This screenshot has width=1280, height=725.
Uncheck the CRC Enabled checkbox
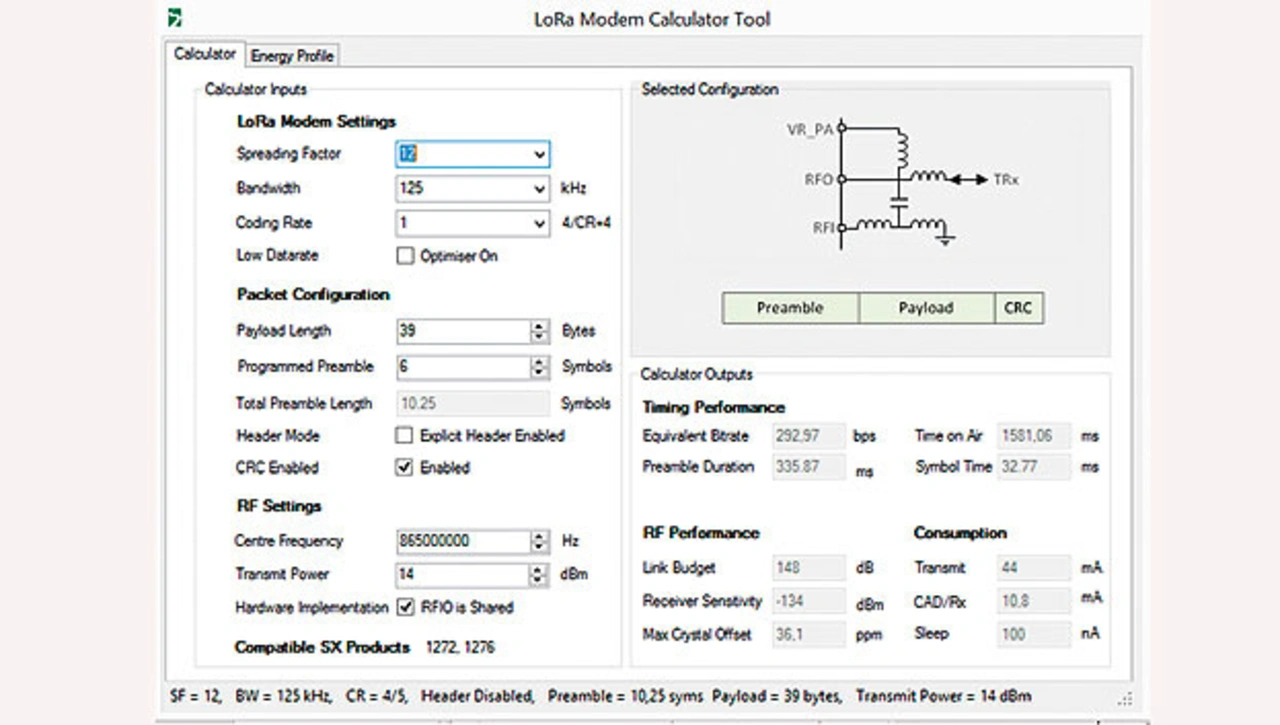[x=404, y=468]
